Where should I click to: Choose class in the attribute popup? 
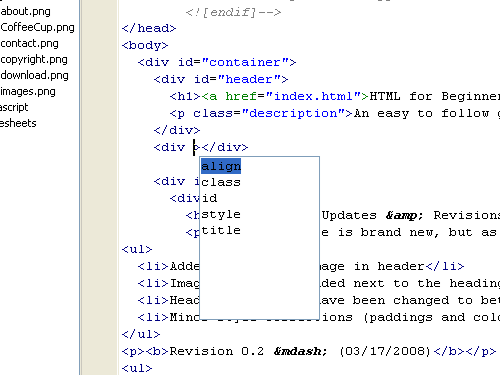(221, 182)
